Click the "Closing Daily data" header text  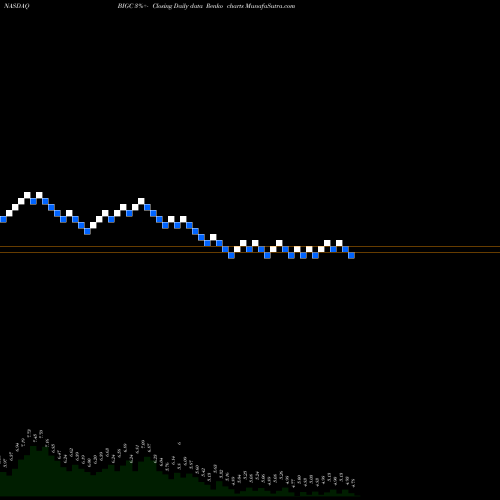178,6
